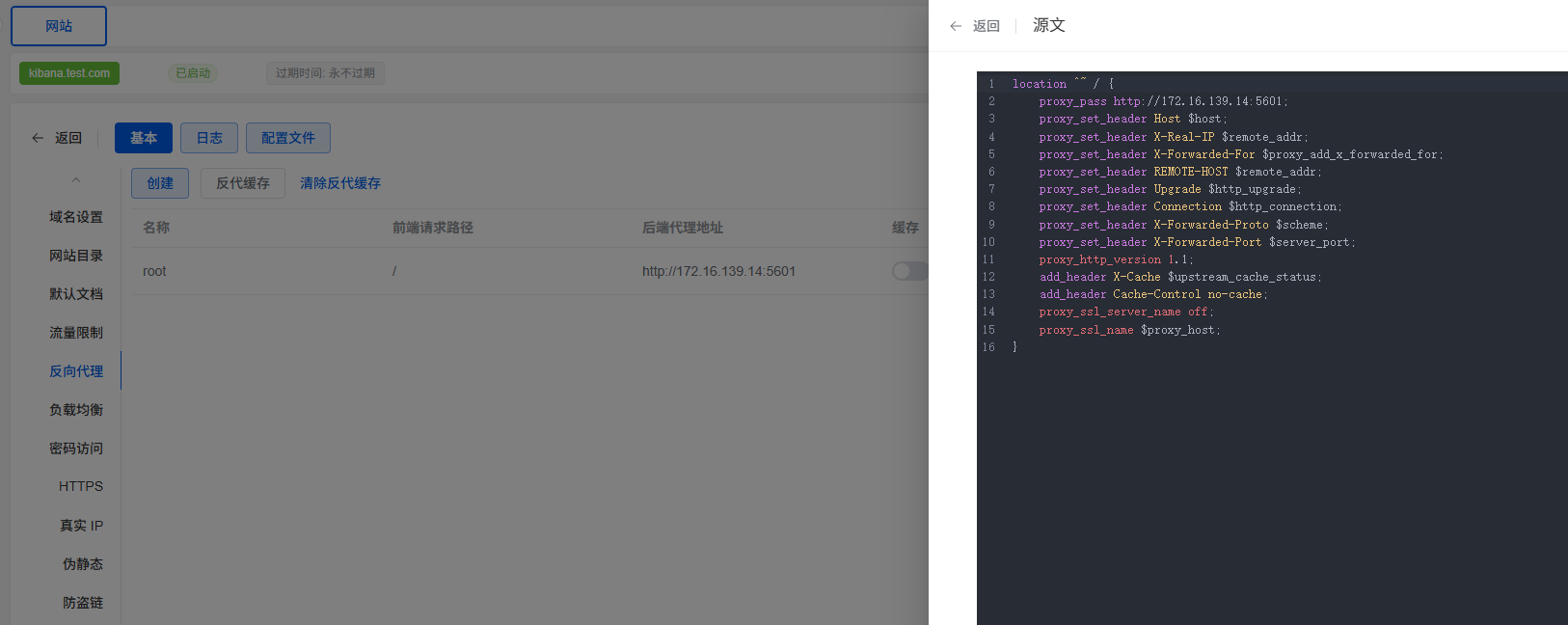Click the REMOTE-HOST header code line
The image size is (1568, 625).
coord(1180,172)
